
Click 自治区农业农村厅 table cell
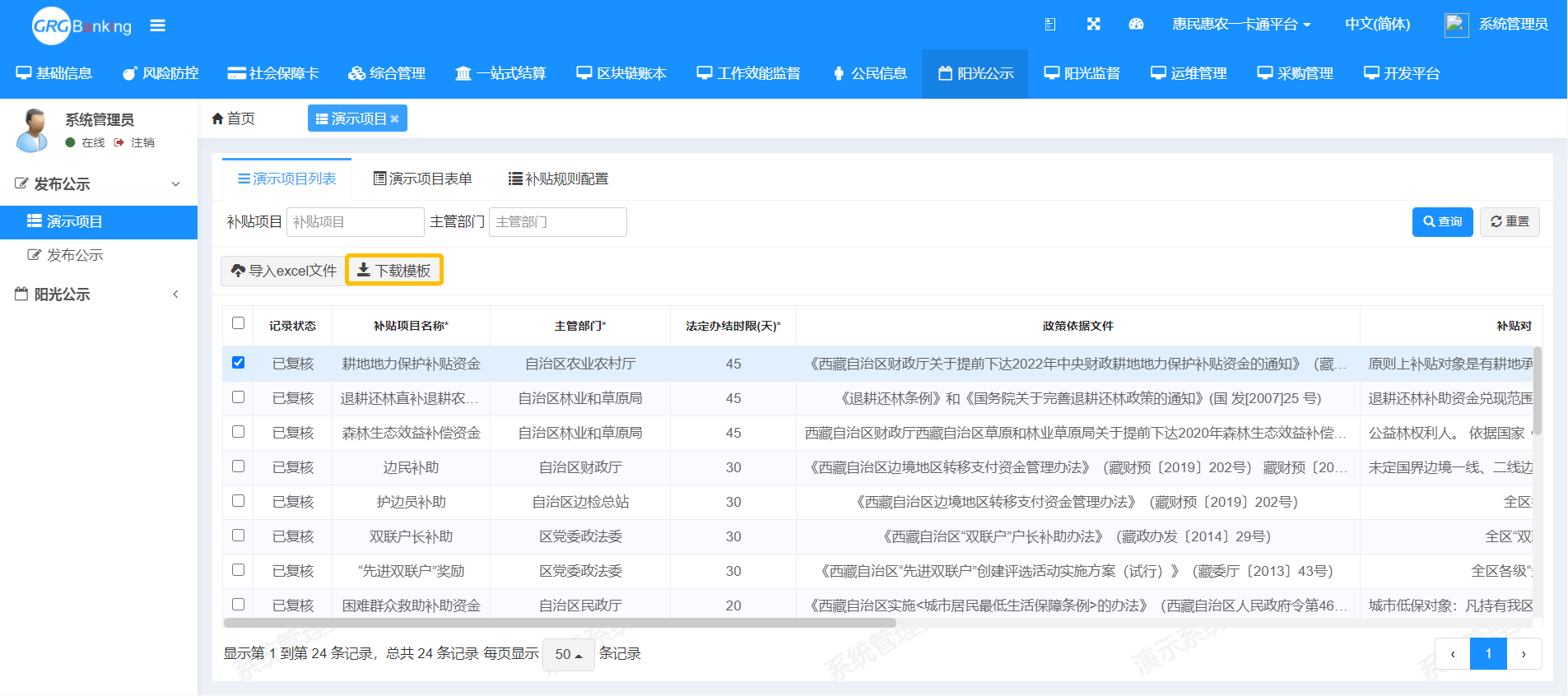coord(580,364)
